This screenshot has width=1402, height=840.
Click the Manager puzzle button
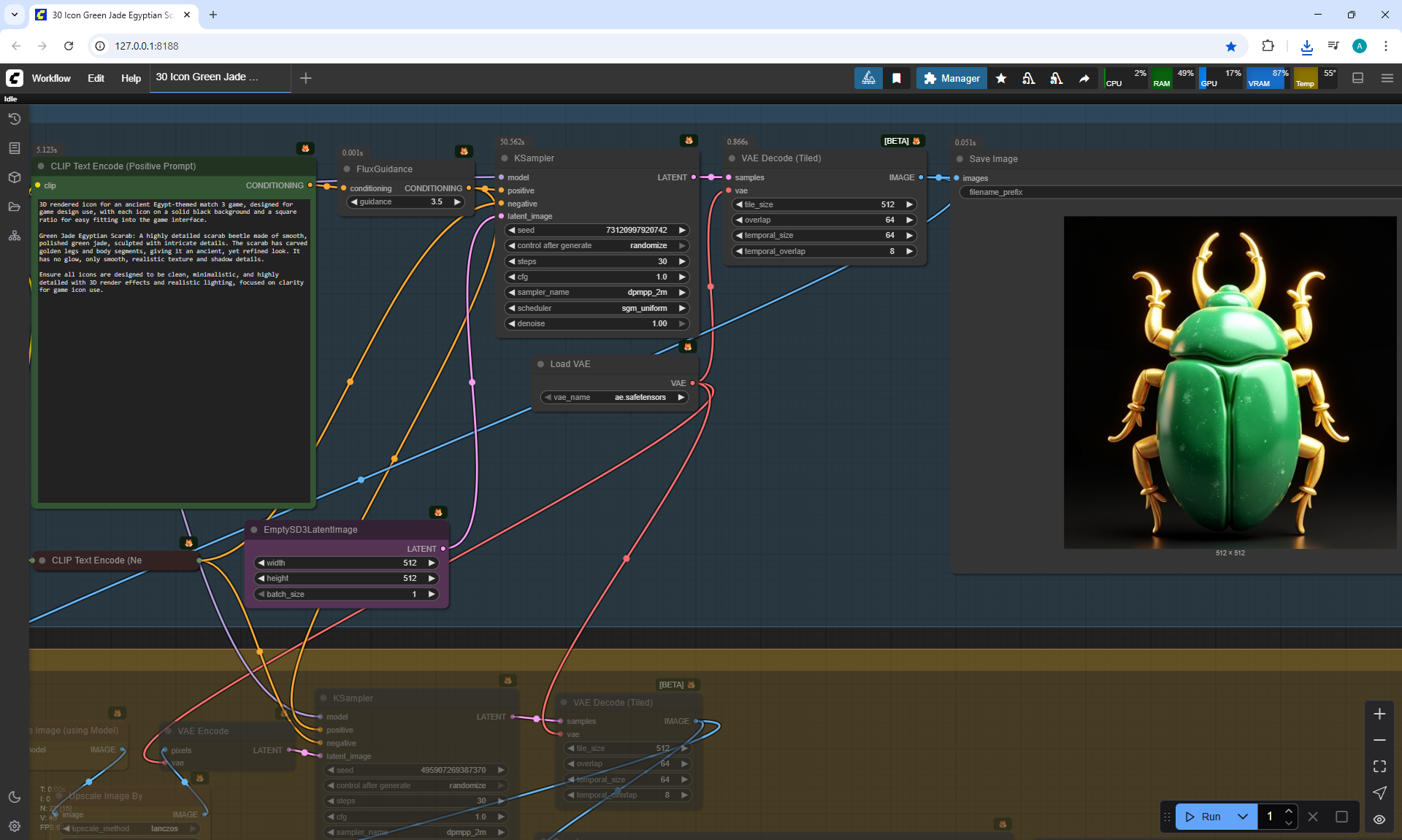click(951, 78)
